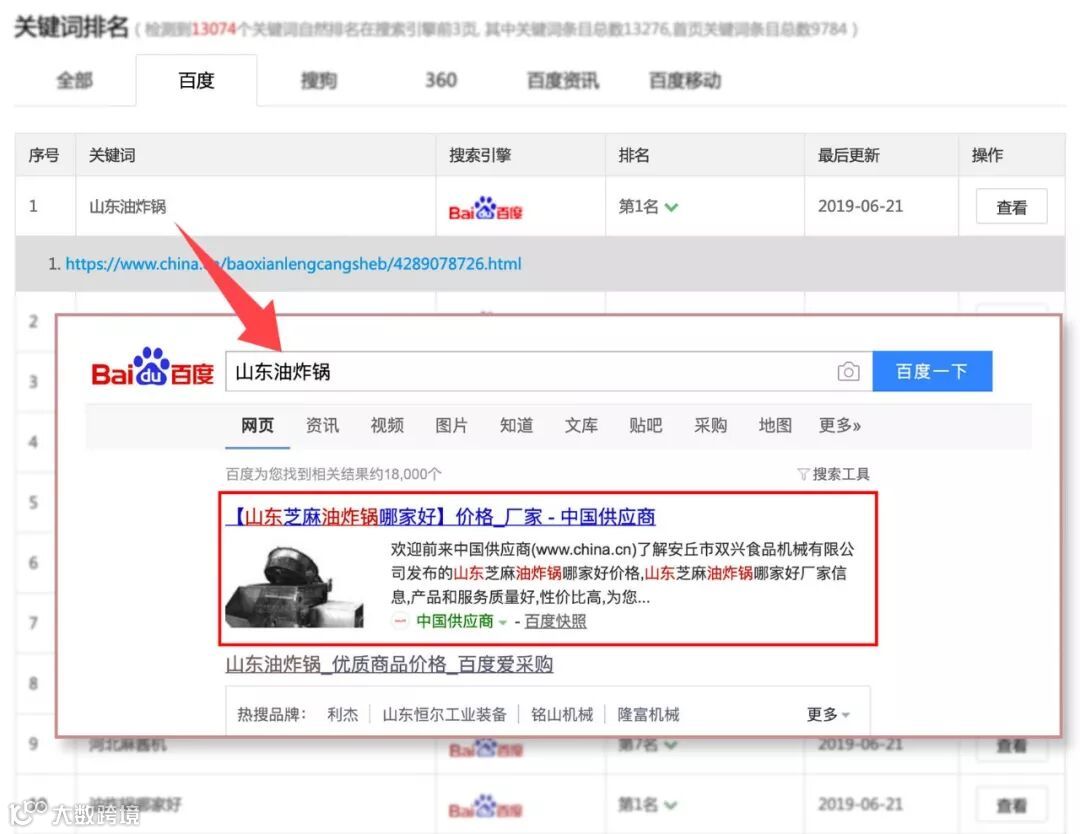1080x834 pixels.
Task: Click the 隆富机械 brand link
Action: [648, 714]
